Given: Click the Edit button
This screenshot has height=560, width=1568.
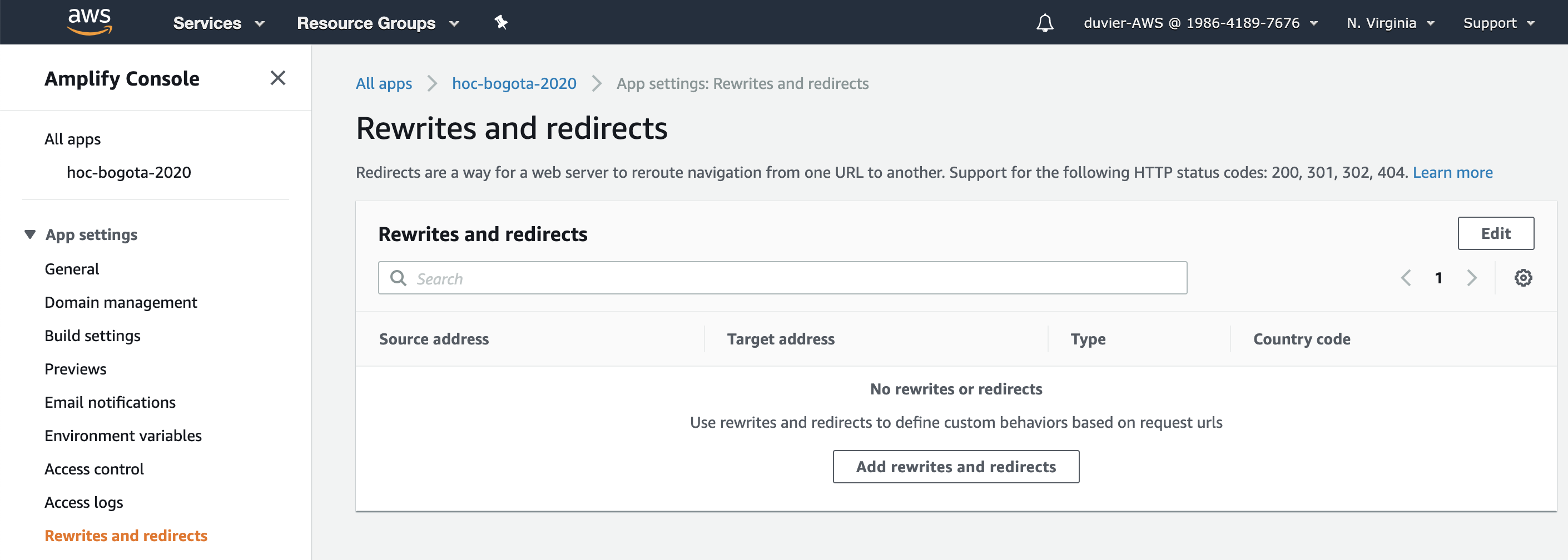Looking at the screenshot, I should pos(1496,233).
